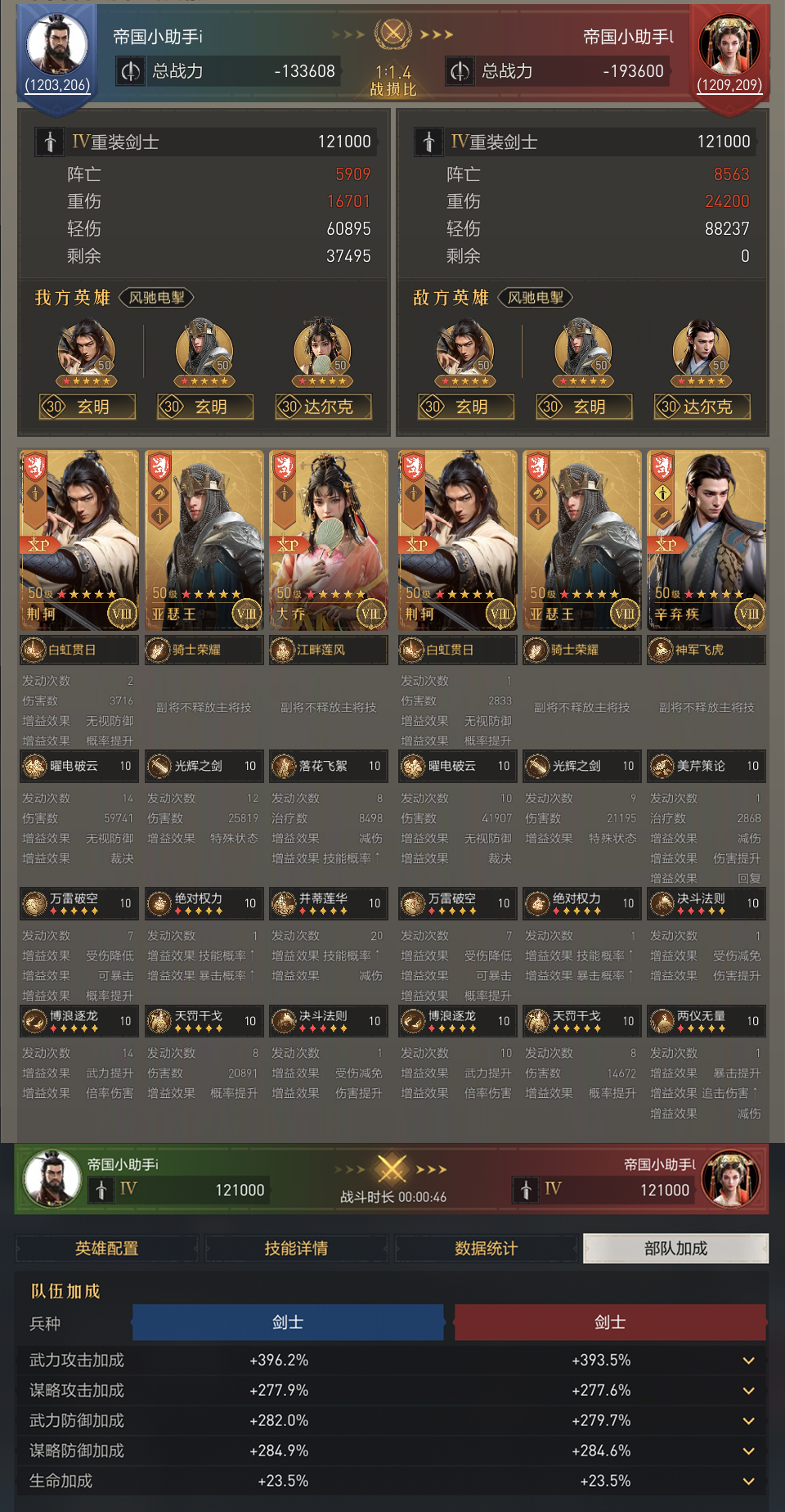Screen dimensions: 785x1512
Task: Open the 江畔莲风 skill icon
Action: (x=282, y=650)
